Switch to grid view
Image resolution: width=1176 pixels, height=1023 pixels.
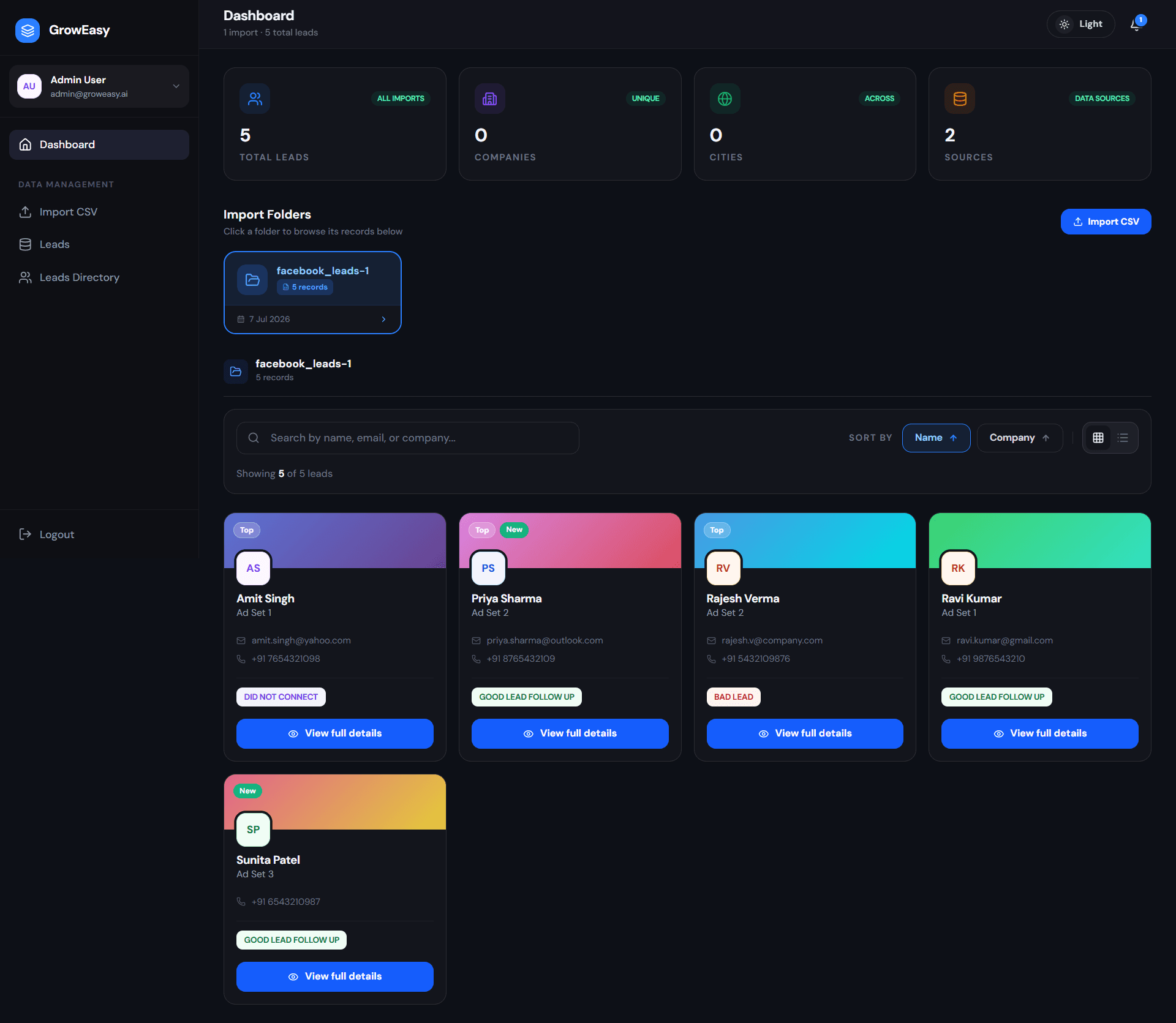point(1098,438)
